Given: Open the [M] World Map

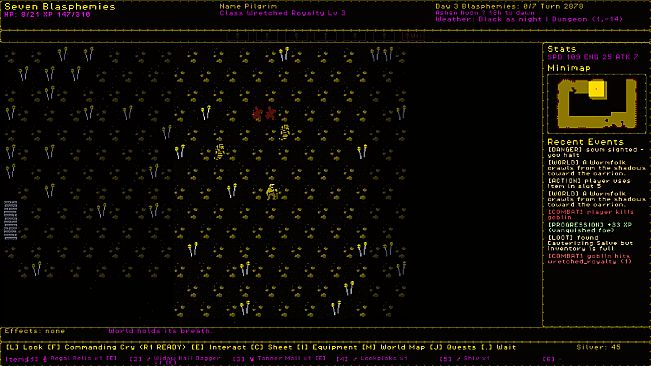Looking at the screenshot, I should pyautogui.click(x=393, y=347).
